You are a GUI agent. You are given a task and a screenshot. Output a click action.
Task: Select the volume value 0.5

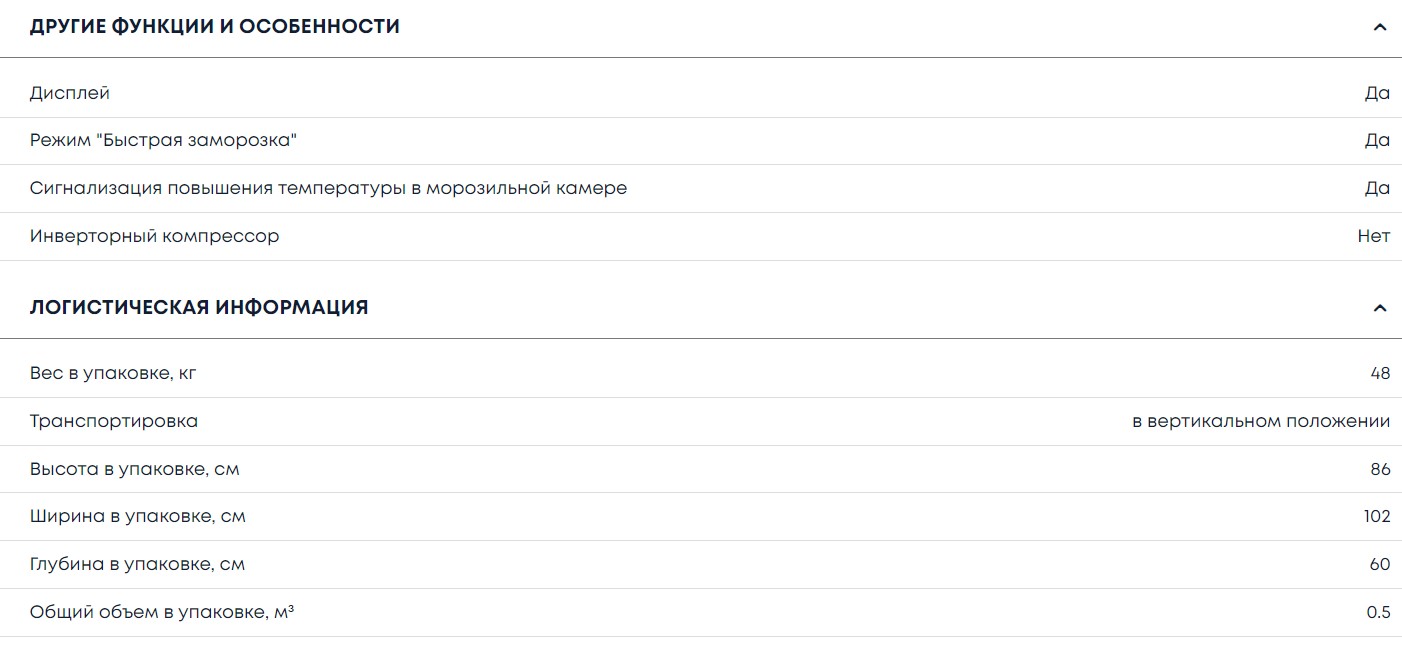[1378, 612]
